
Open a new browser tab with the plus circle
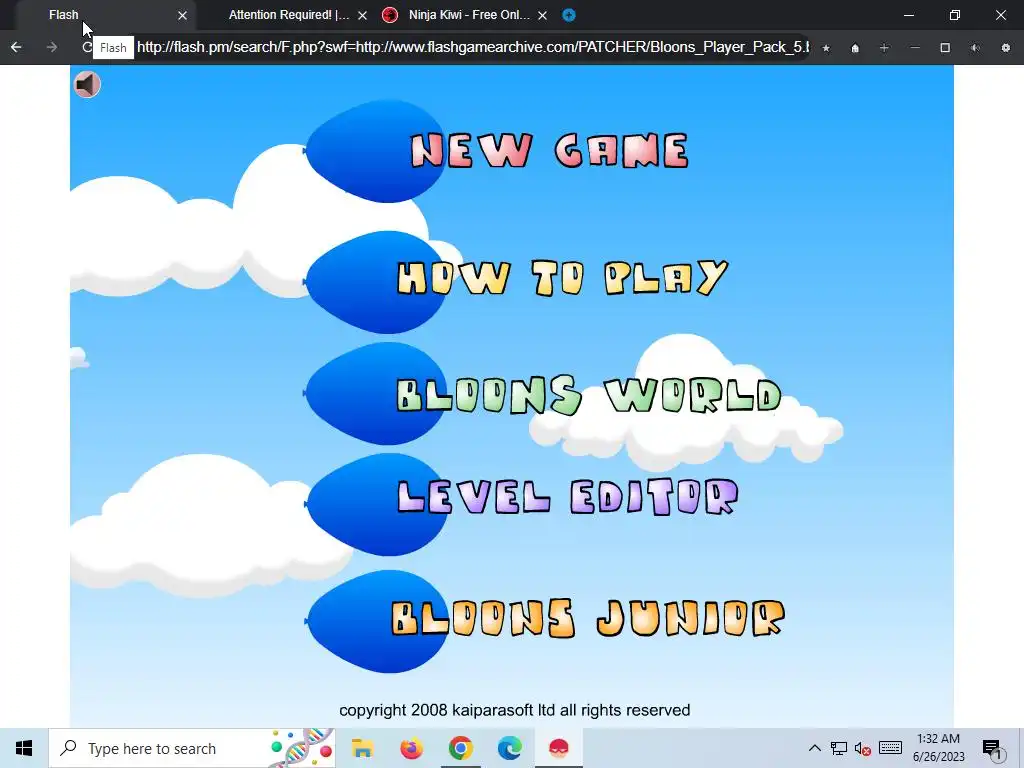(x=569, y=15)
